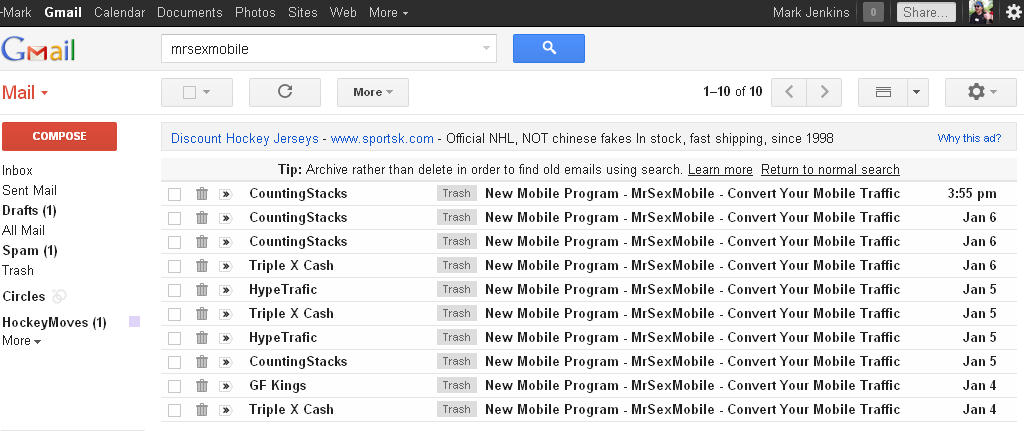The width and height of the screenshot is (1024, 431).
Task: Open the Mail dropdown under Gmail logo
Action: 26,93
